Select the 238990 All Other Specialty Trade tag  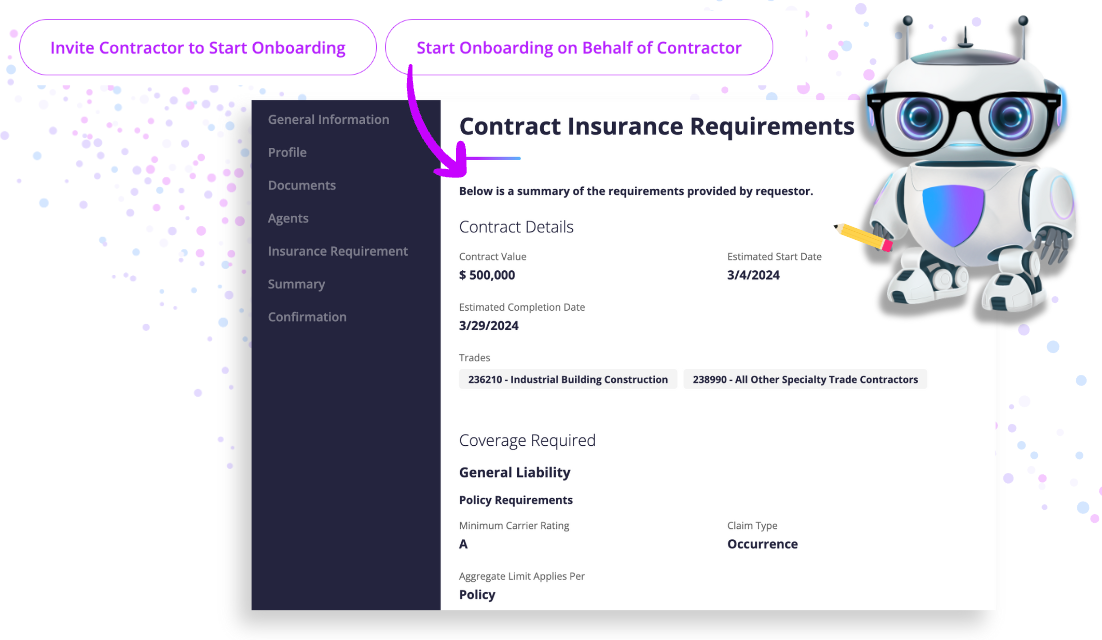coord(805,380)
